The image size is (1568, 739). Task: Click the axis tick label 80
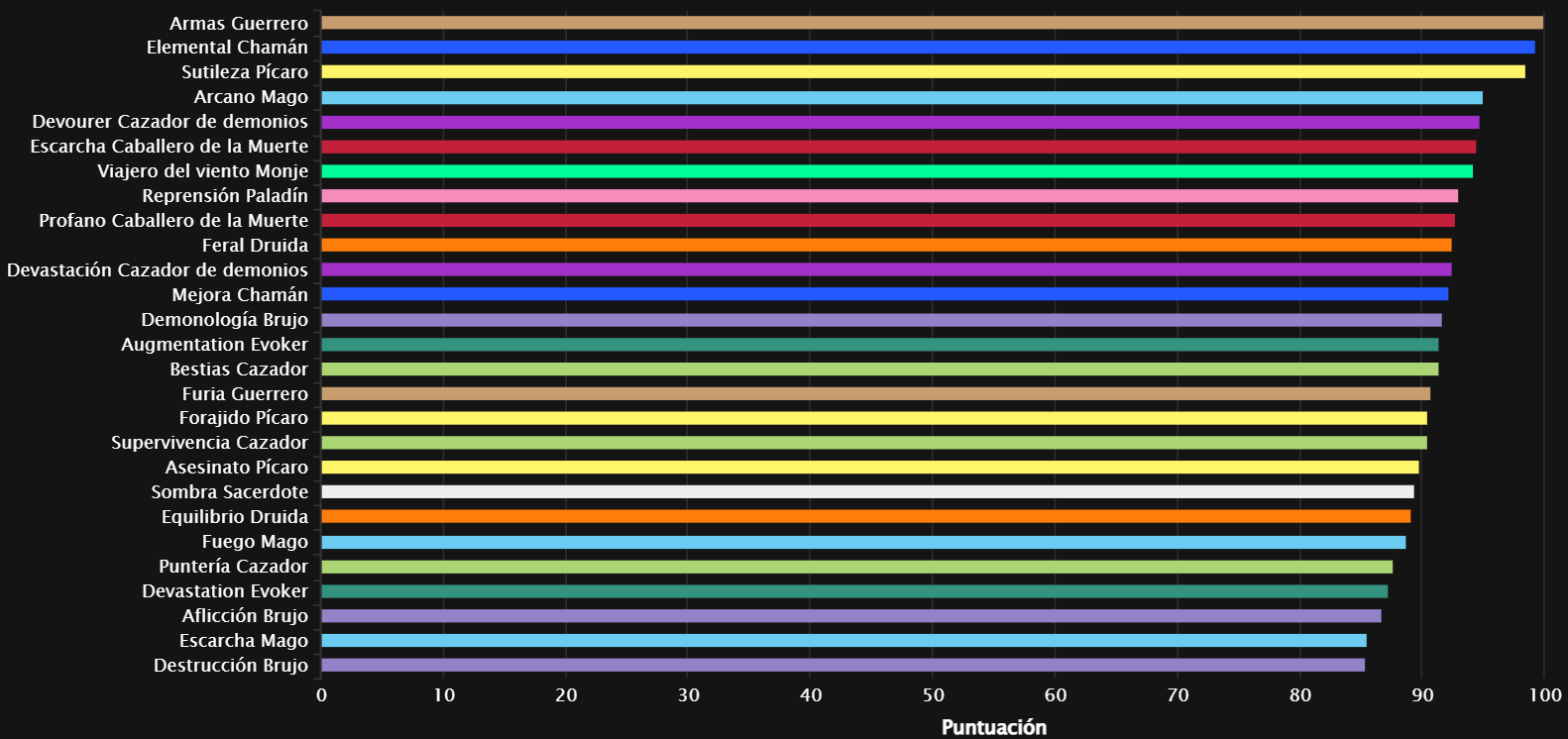click(x=1299, y=695)
